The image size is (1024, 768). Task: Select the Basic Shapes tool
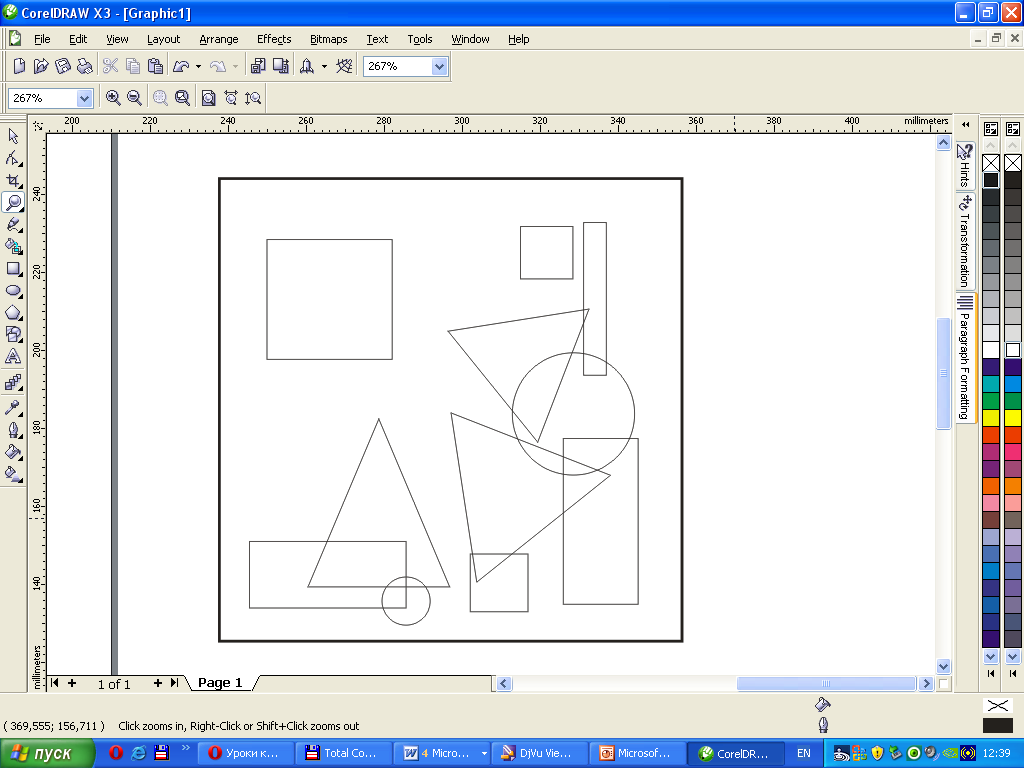[13, 334]
